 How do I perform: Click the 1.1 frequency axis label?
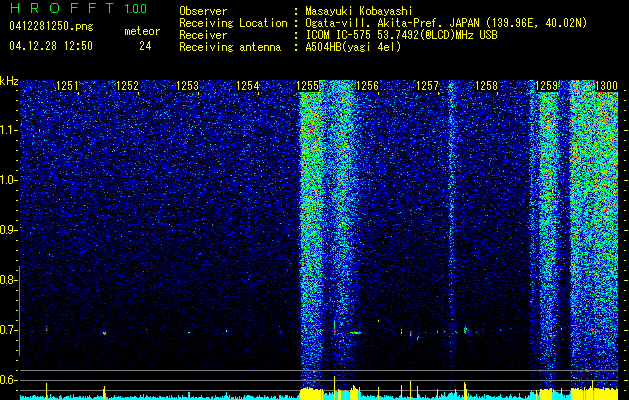click(x=8, y=130)
